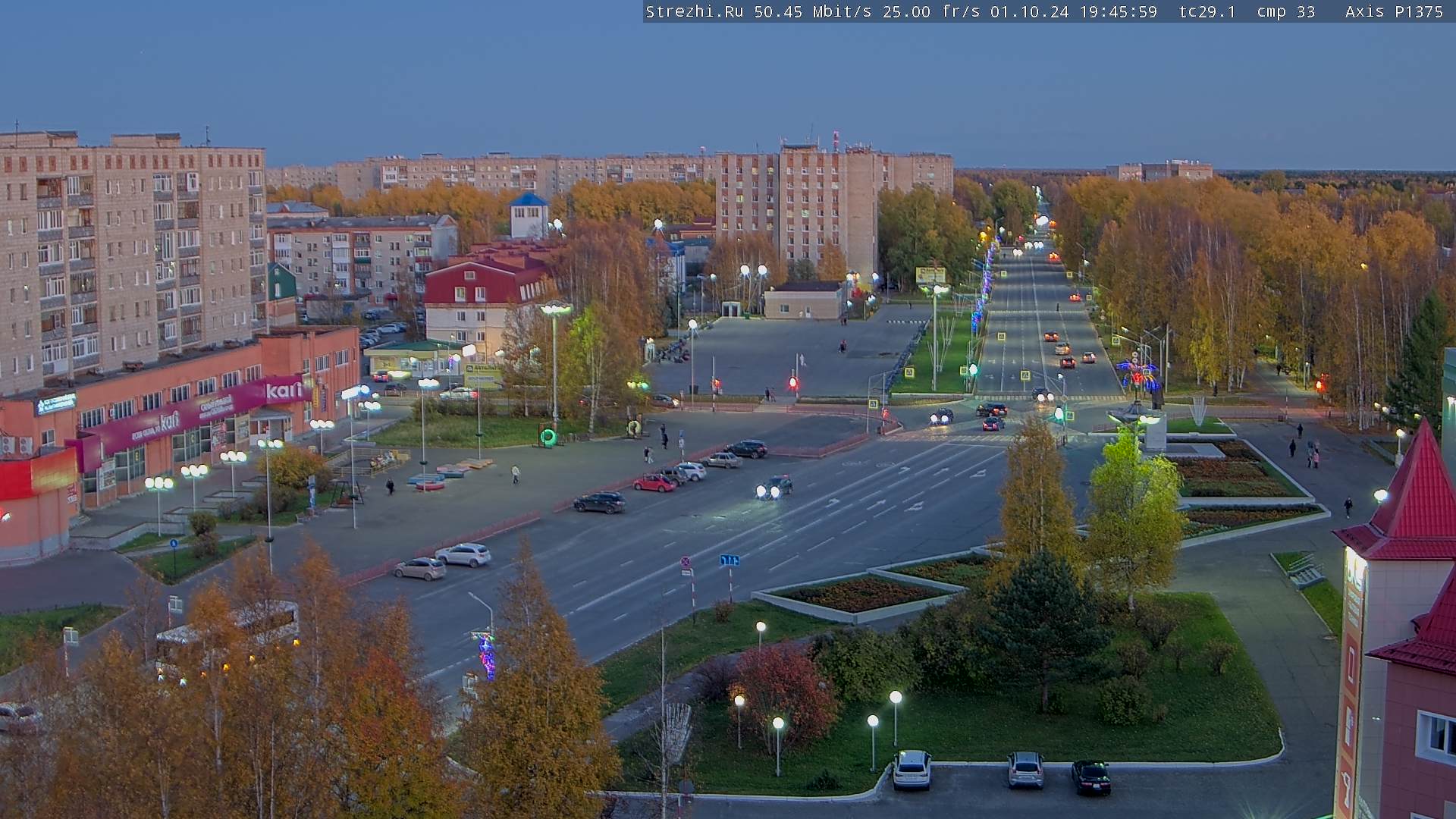Click the kari store sign

coord(284,391)
